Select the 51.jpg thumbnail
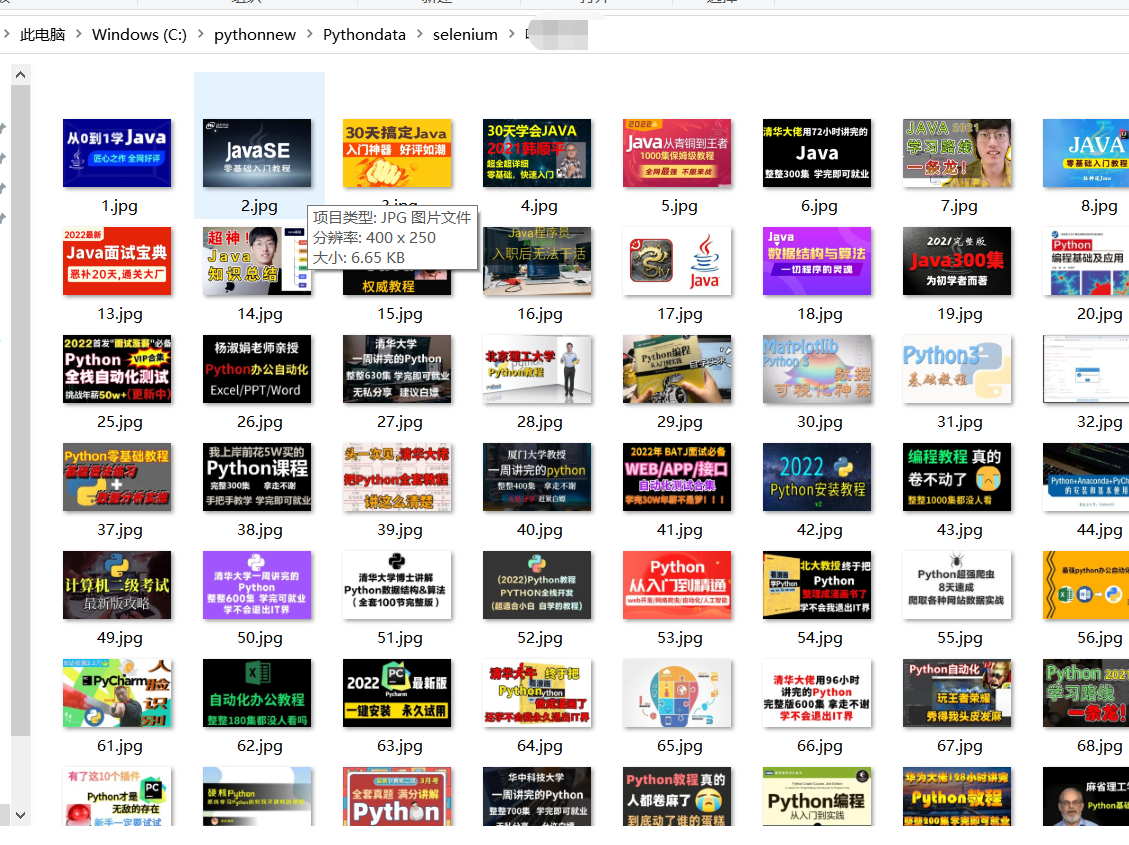Image resolution: width=1129 pixels, height=845 pixels. coord(397,585)
